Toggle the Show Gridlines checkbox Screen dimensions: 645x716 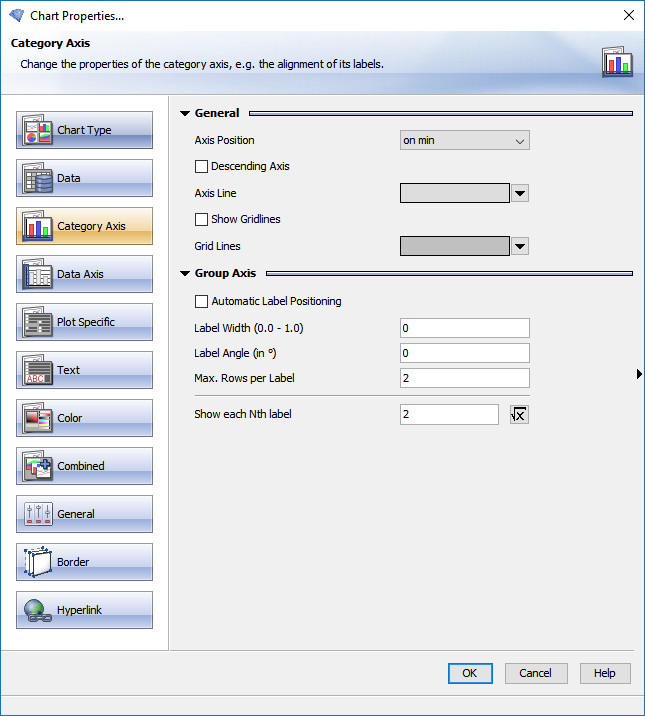202,219
